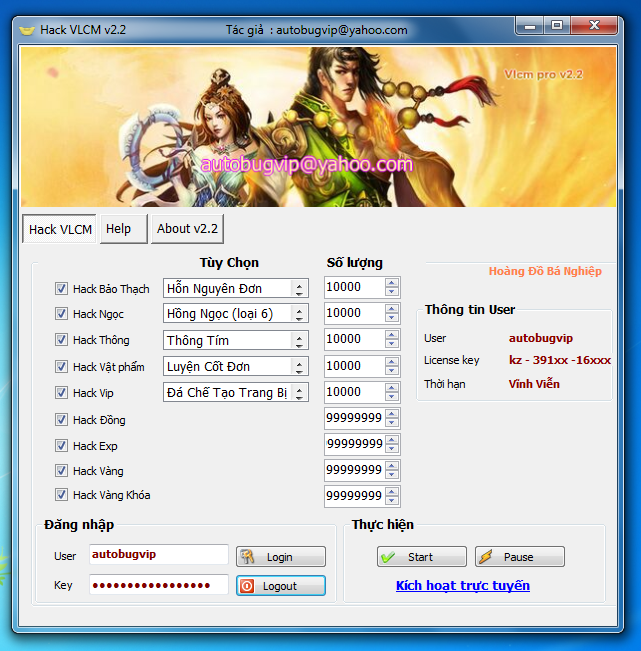Toggle the Hack Exp checkbox
This screenshot has width=641, height=651.
pyautogui.click(x=61, y=446)
